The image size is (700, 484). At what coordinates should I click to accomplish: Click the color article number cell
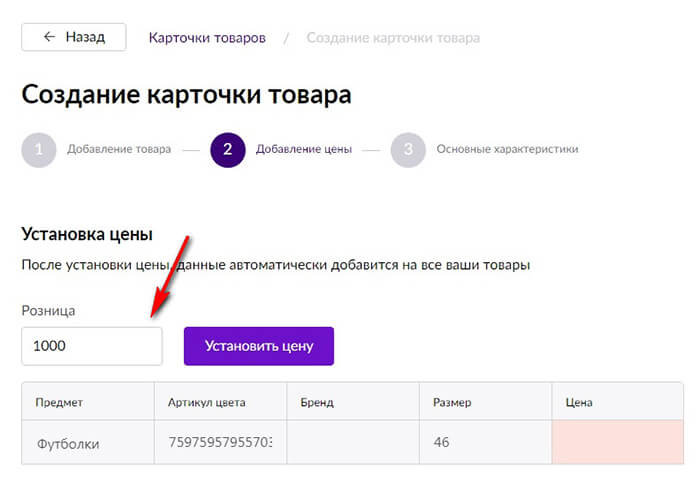tap(220, 442)
